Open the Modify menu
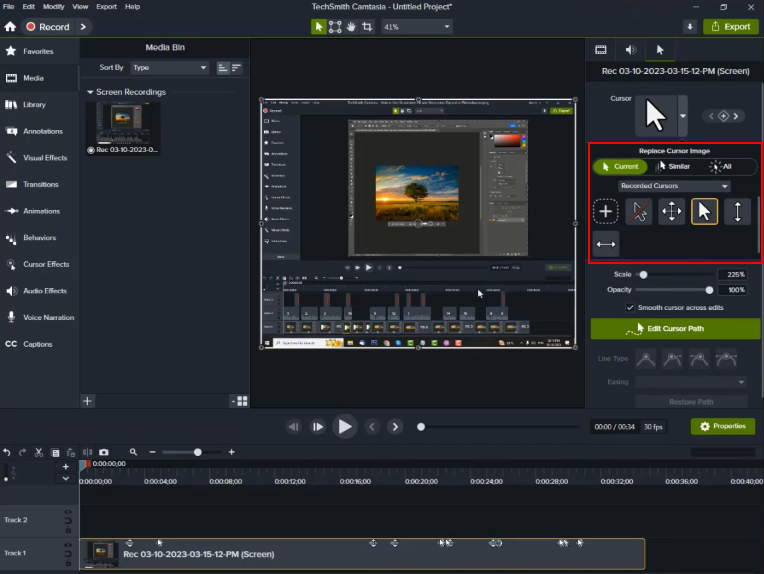The height and width of the screenshot is (574, 764). tap(53, 6)
